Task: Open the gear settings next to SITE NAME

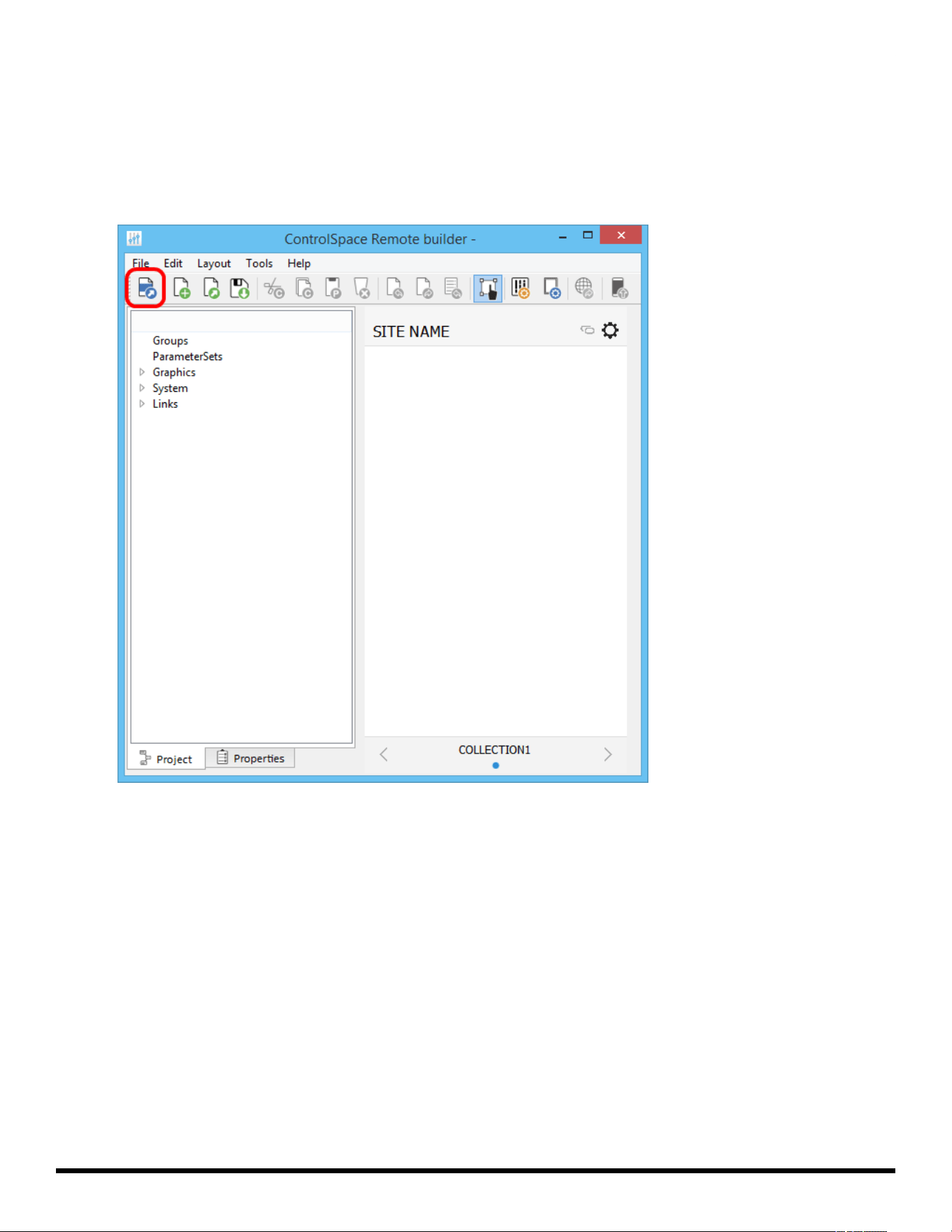Action: point(610,330)
